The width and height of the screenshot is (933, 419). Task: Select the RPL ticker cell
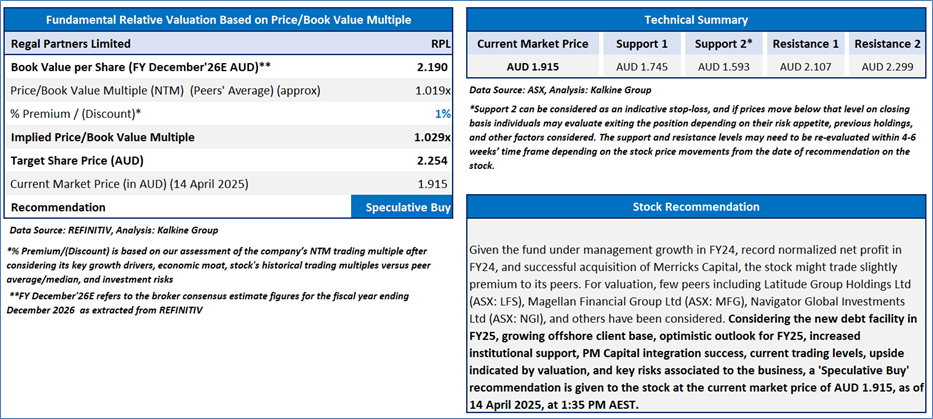[438, 44]
